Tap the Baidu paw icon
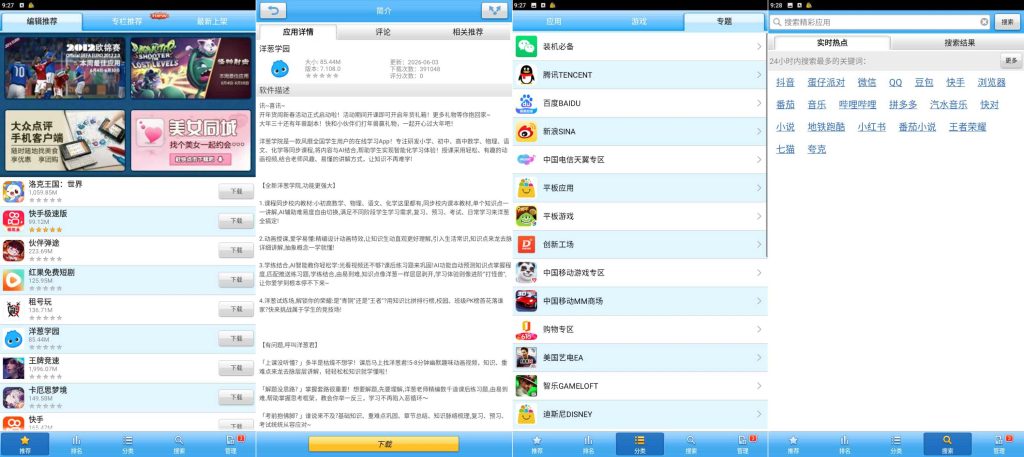Screen dimensions: 1024x457 point(526,103)
